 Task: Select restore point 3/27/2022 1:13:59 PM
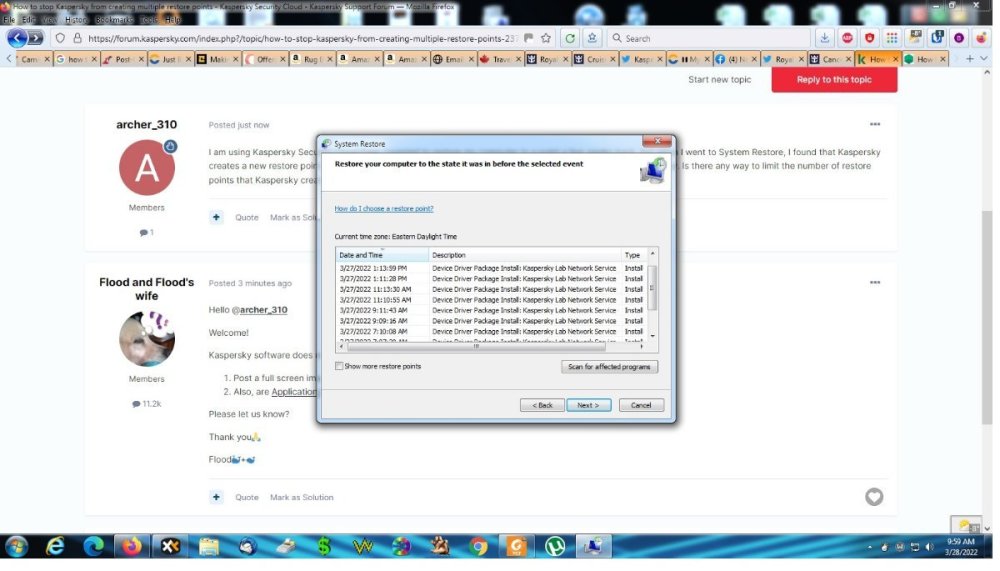tap(491, 269)
